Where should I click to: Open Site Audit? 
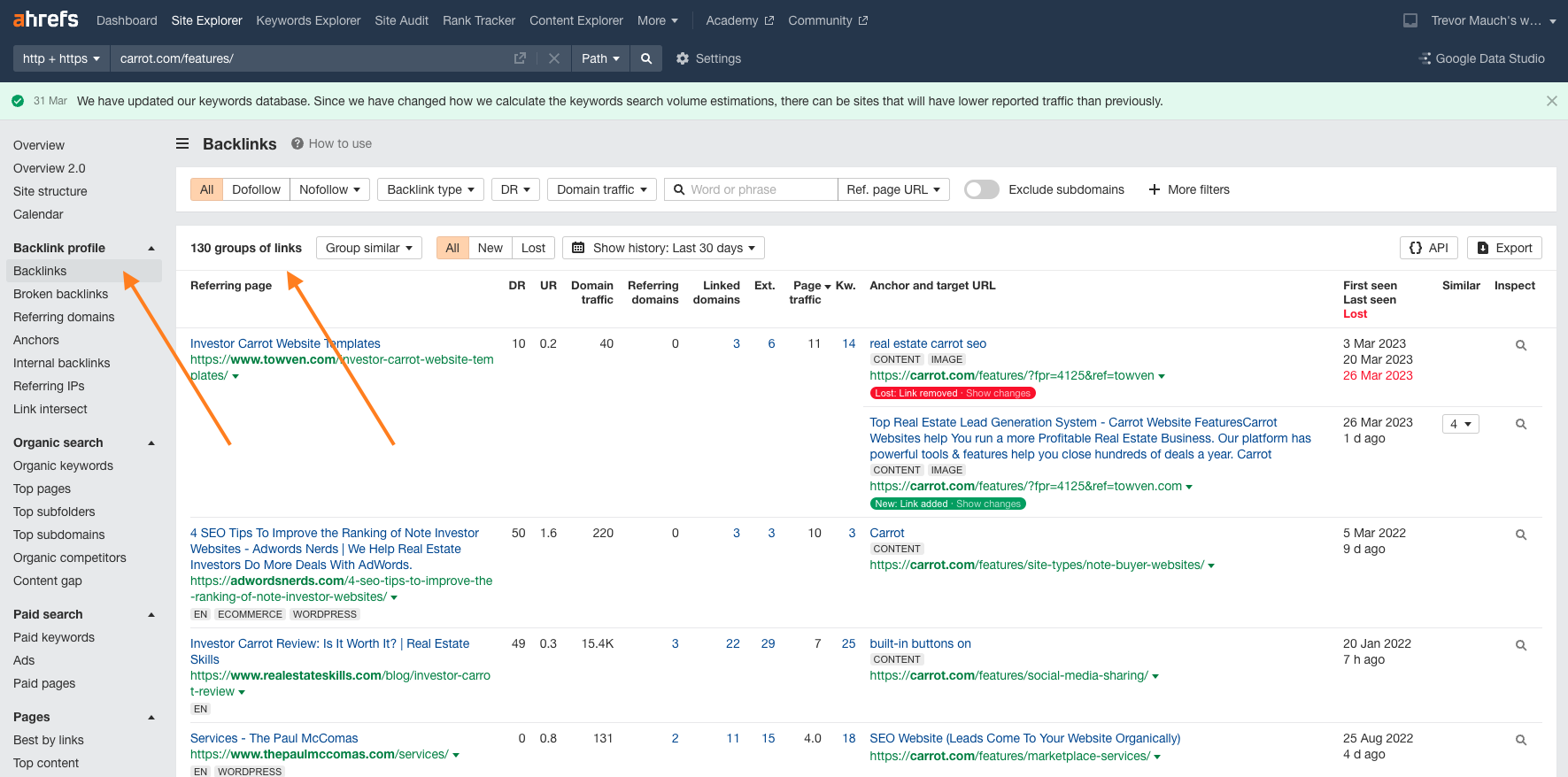pos(401,20)
